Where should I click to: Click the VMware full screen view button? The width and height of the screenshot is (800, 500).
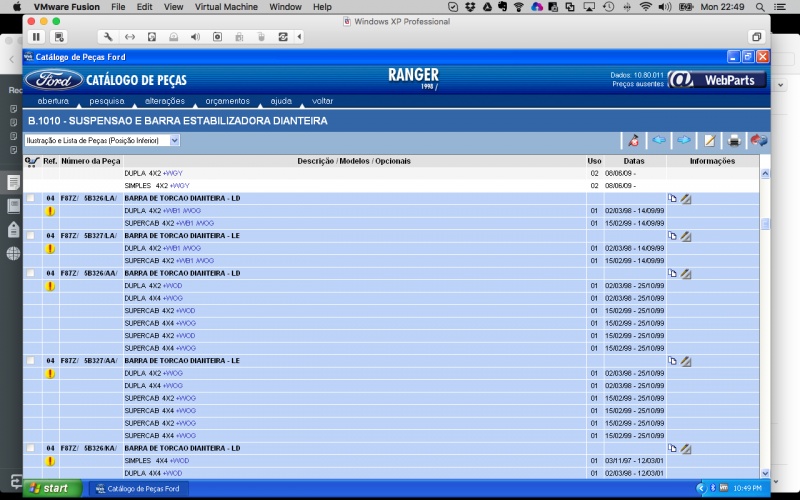[756, 37]
